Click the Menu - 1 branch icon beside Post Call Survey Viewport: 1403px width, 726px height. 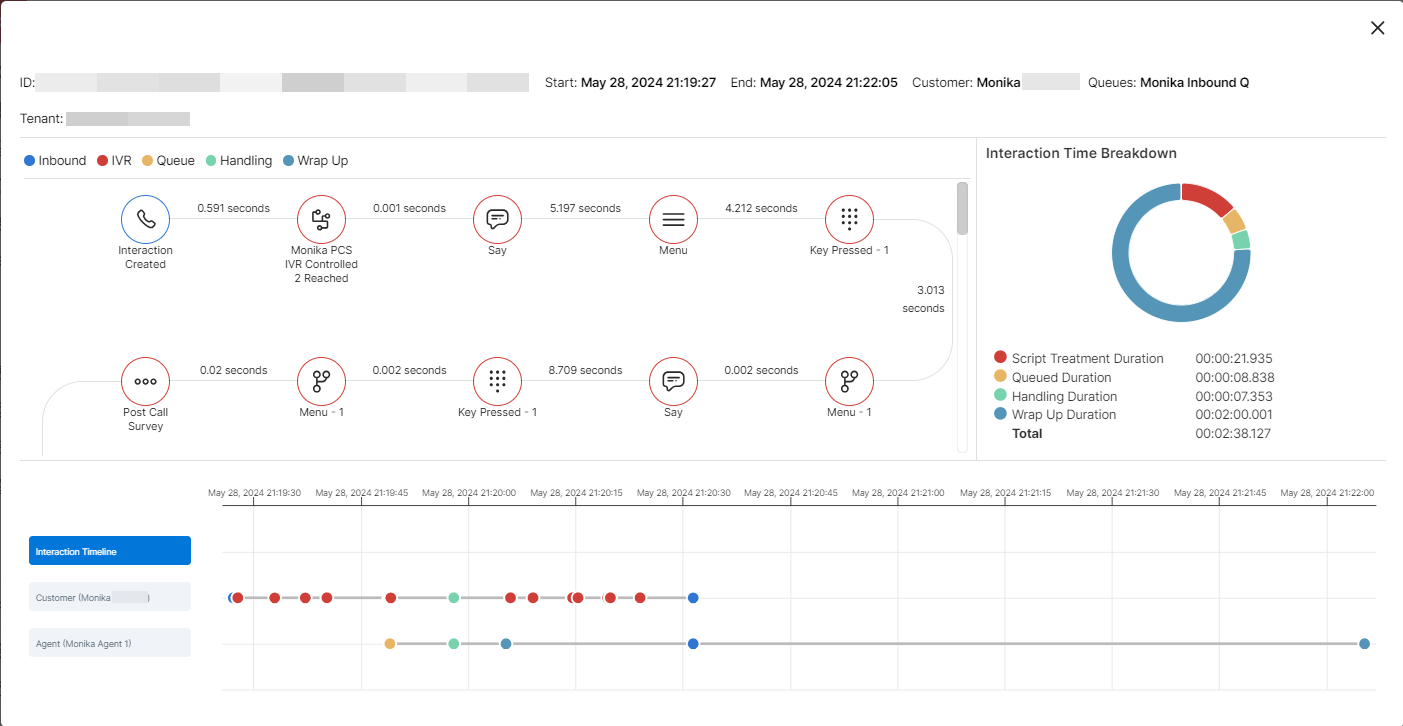(x=321, y=381)
